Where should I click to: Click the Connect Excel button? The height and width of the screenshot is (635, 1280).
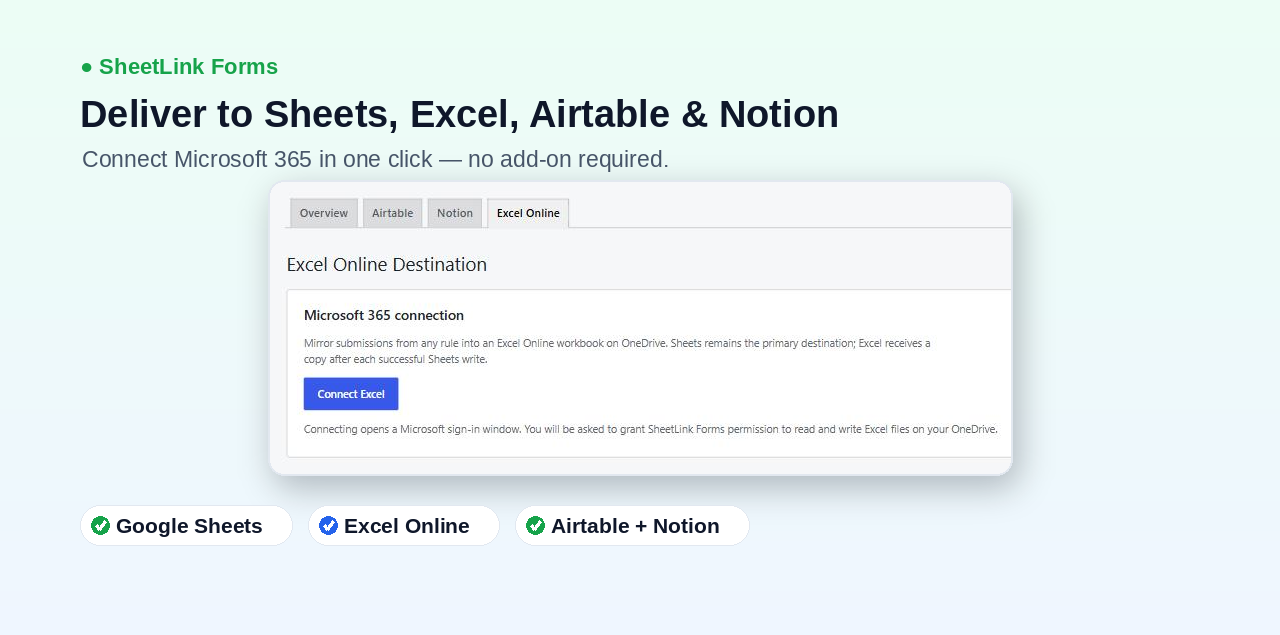tap(351, 394)
